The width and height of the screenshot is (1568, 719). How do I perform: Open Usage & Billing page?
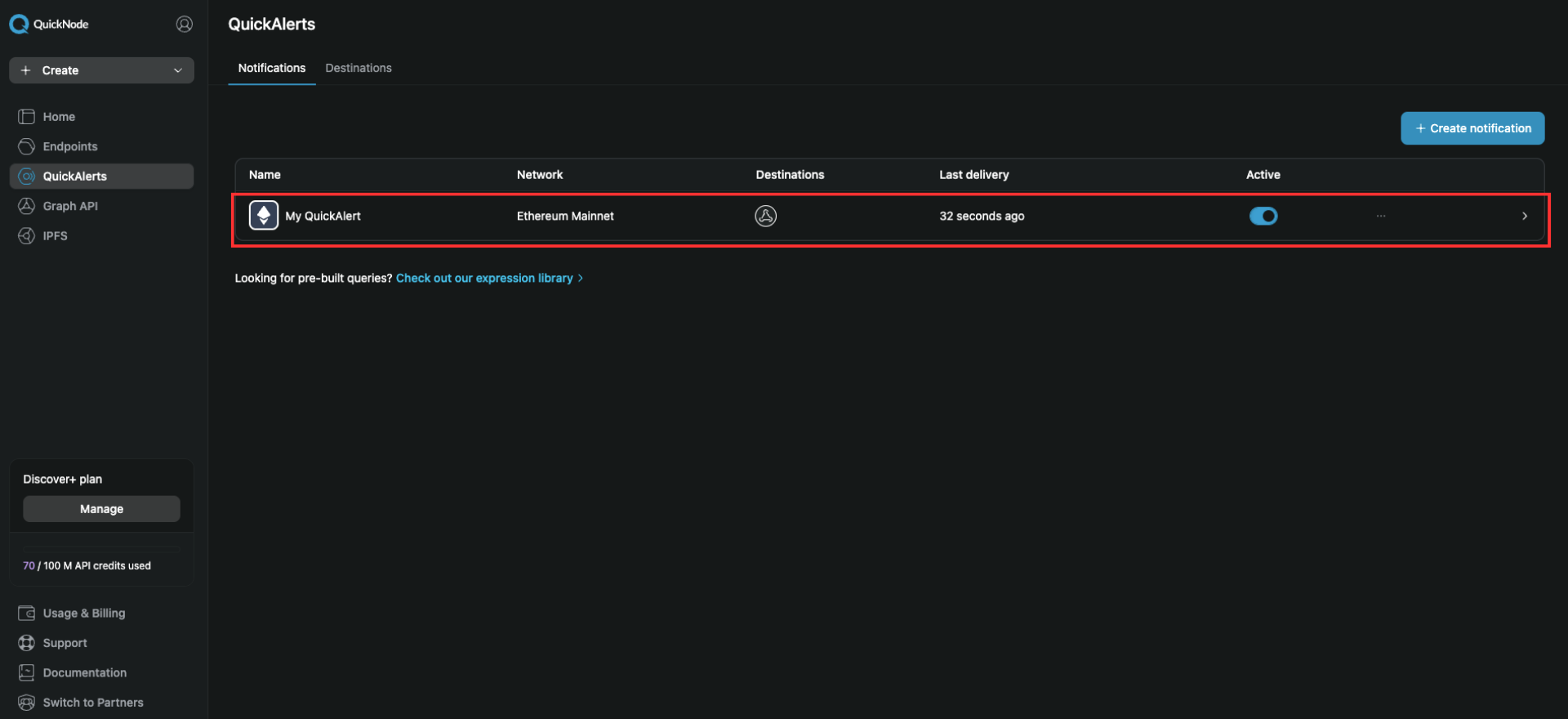[84, 614]
